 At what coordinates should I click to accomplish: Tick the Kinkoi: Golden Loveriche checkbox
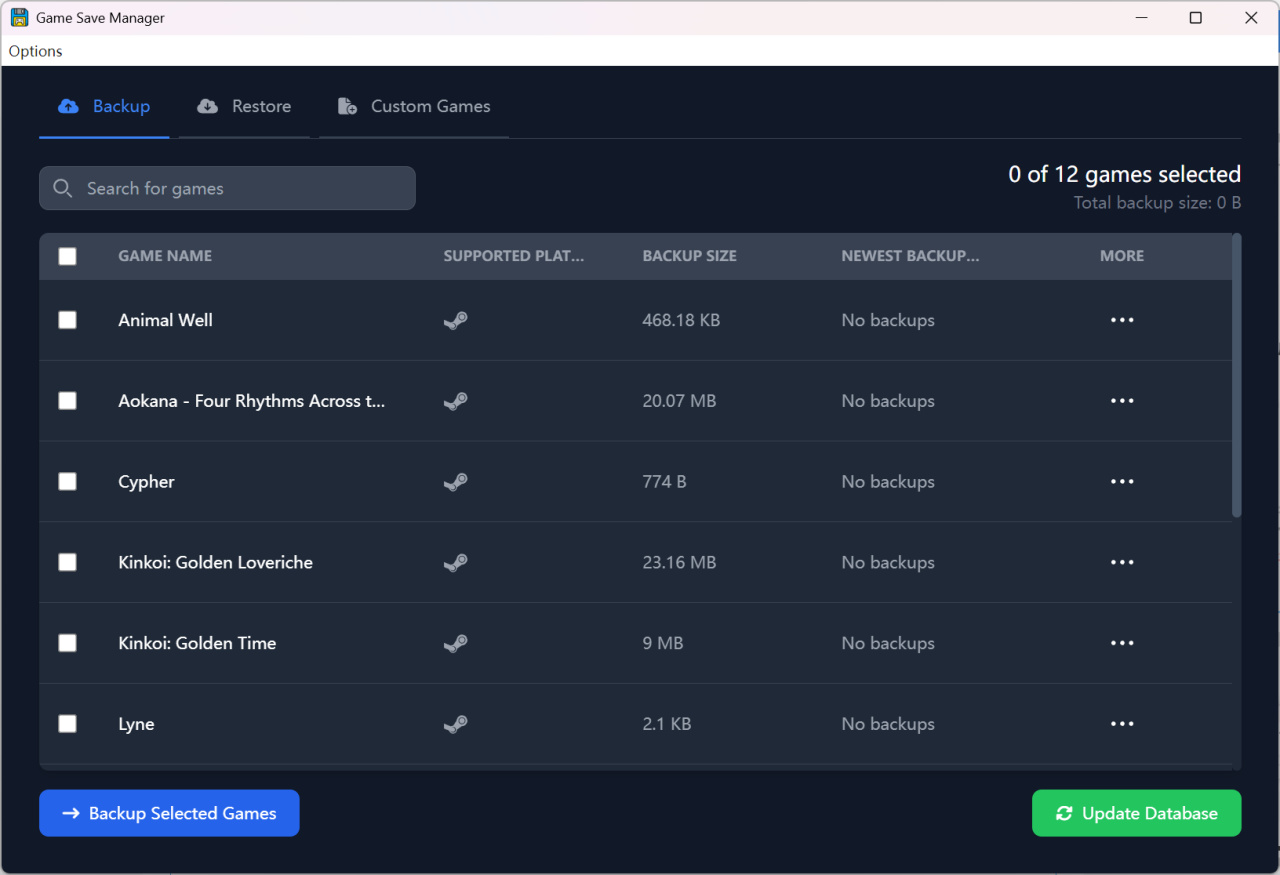pos(67,563)
